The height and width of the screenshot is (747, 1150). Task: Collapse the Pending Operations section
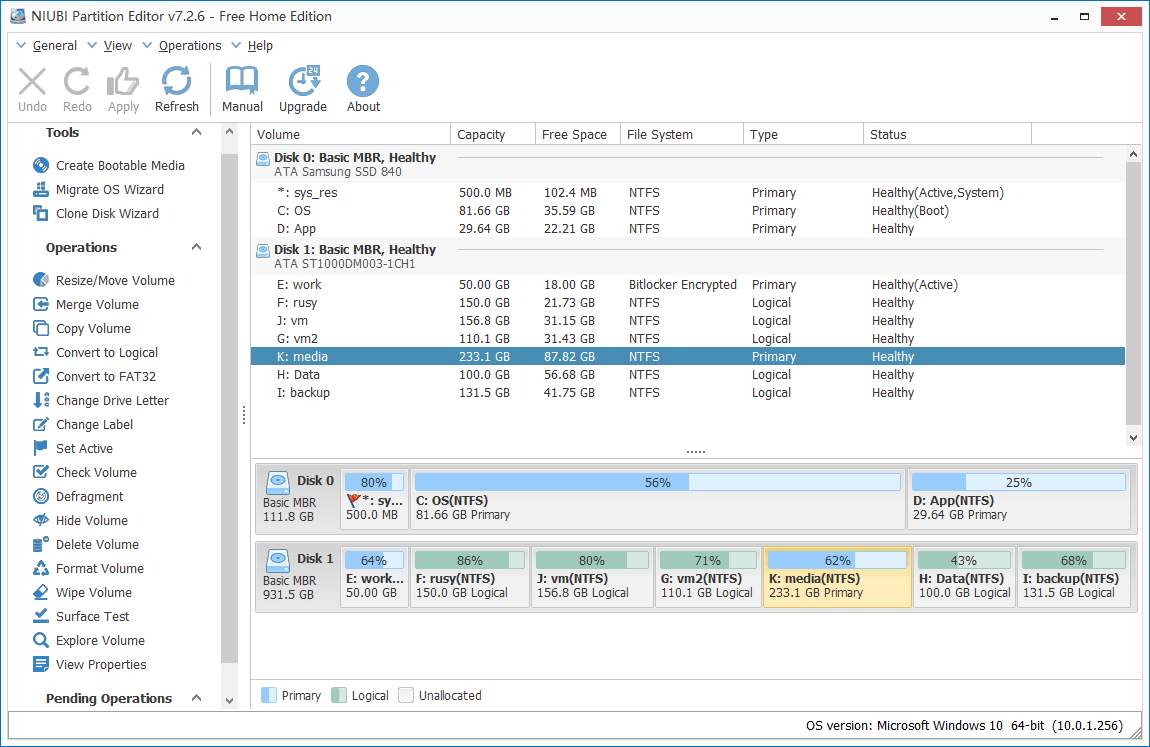[197, 699]
